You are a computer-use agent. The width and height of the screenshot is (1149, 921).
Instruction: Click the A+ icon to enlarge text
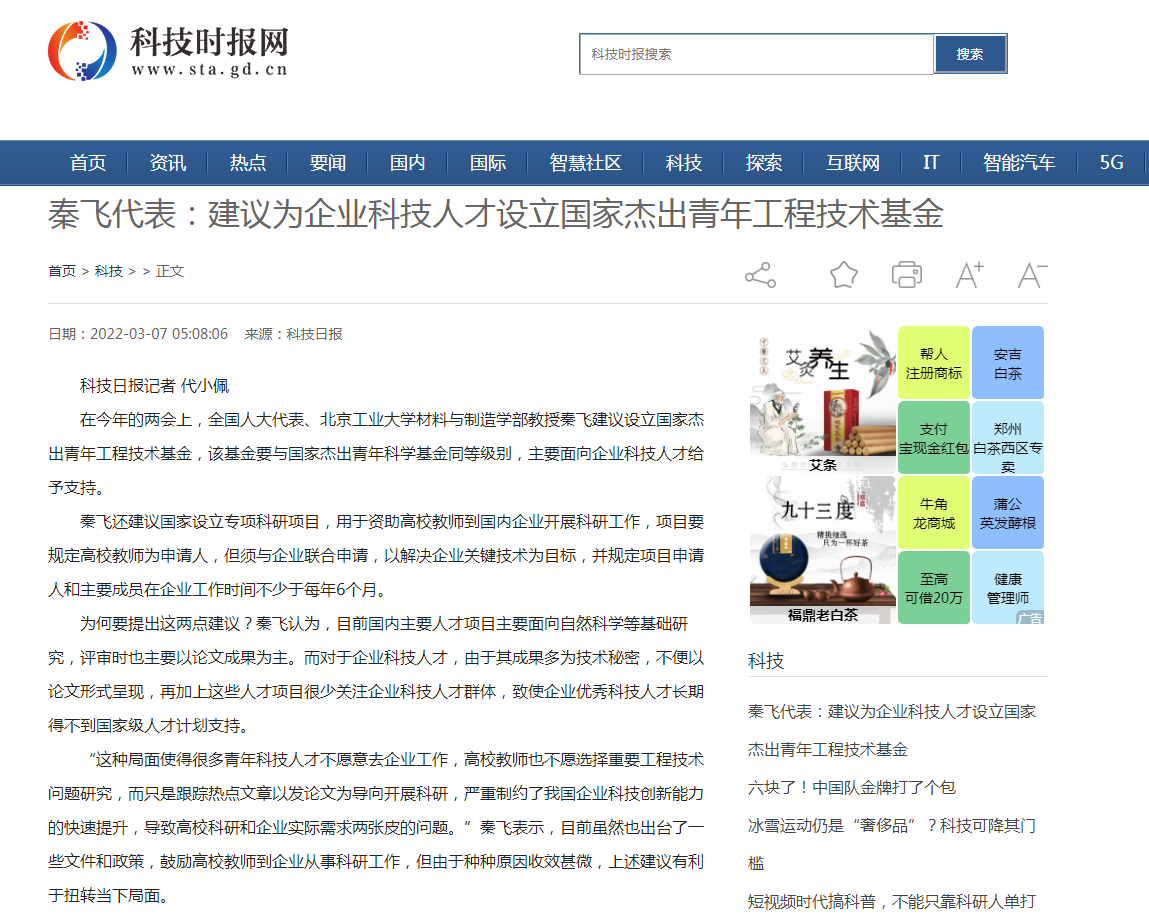(x=968, y=274)
